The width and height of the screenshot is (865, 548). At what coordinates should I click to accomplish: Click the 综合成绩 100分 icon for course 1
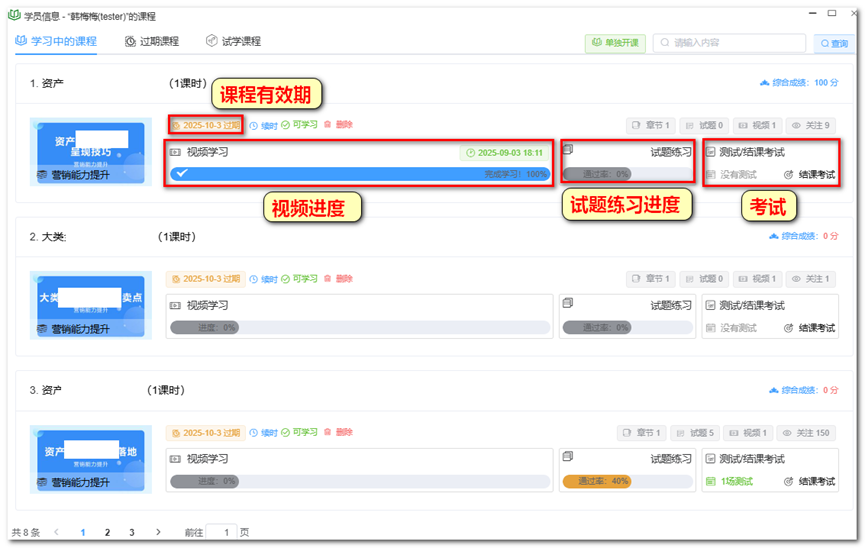765,83
